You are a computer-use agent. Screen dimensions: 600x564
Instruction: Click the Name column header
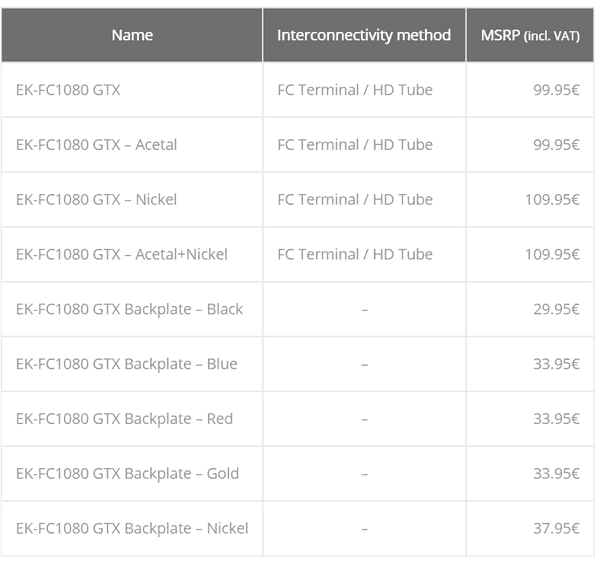click(x=132, y=35)
